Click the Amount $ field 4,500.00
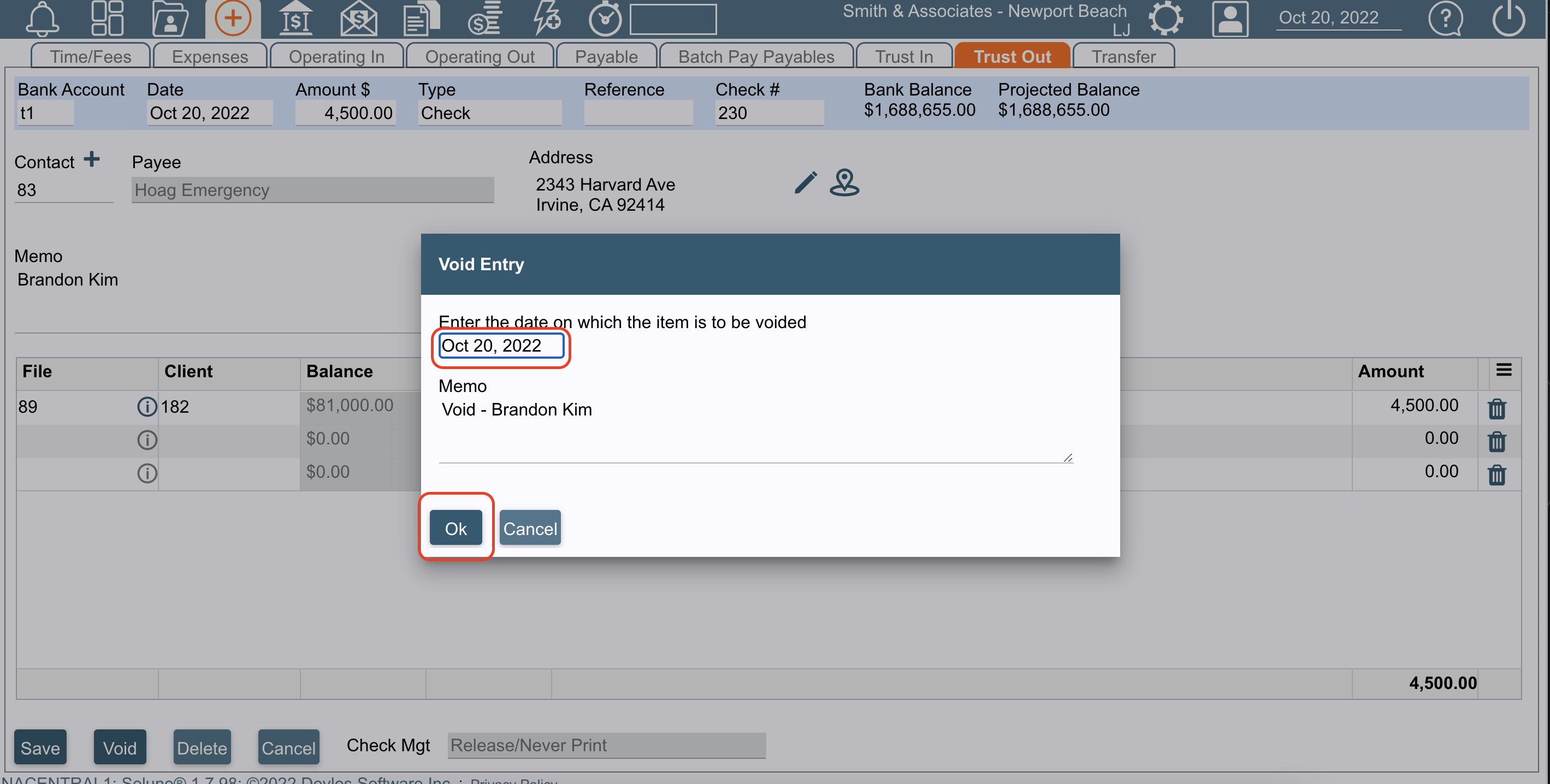This screenshot has width=1550, height=784. coord(345,112)
